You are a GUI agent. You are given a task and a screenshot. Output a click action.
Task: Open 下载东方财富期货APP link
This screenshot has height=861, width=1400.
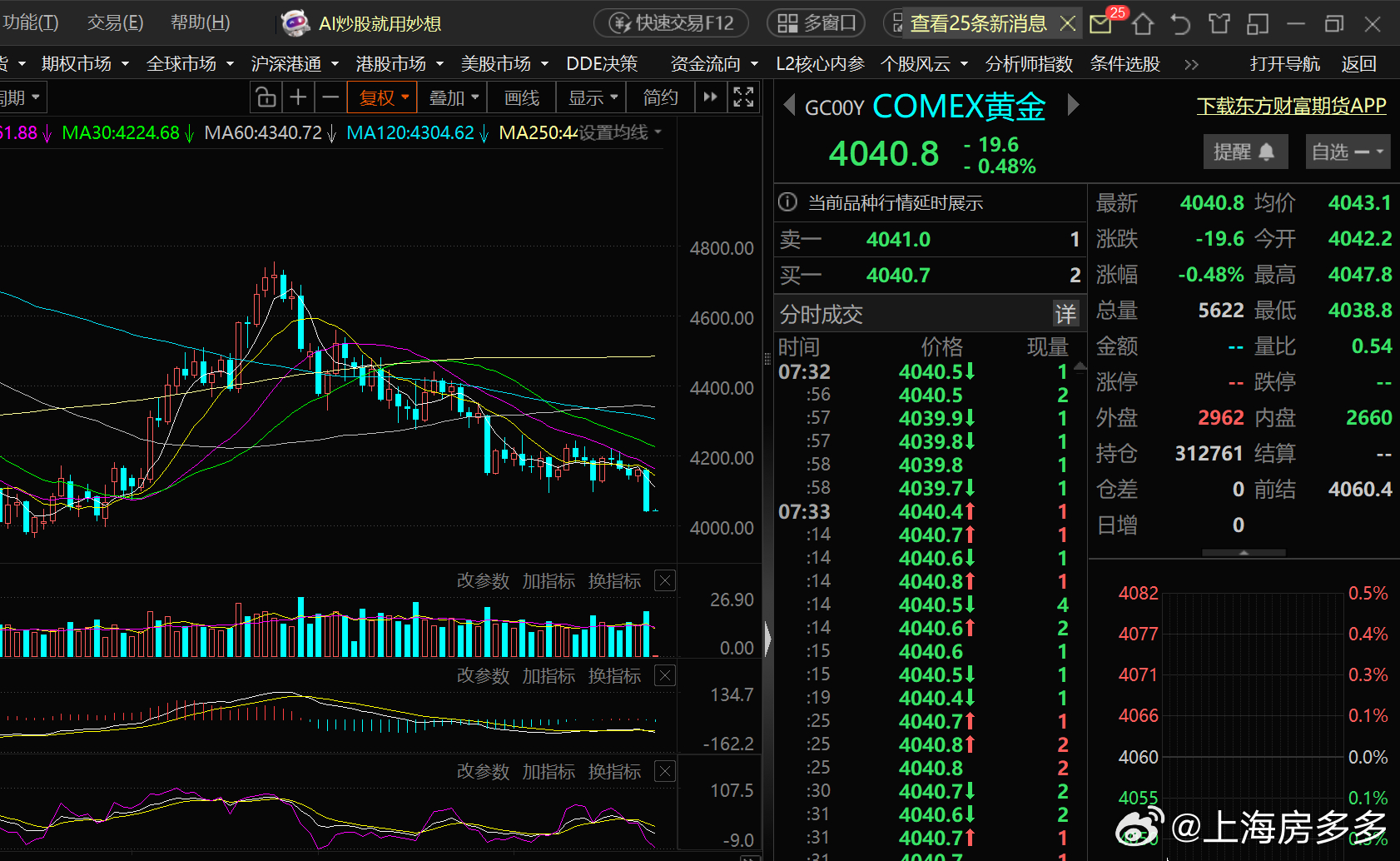(x=1291, y=106)
